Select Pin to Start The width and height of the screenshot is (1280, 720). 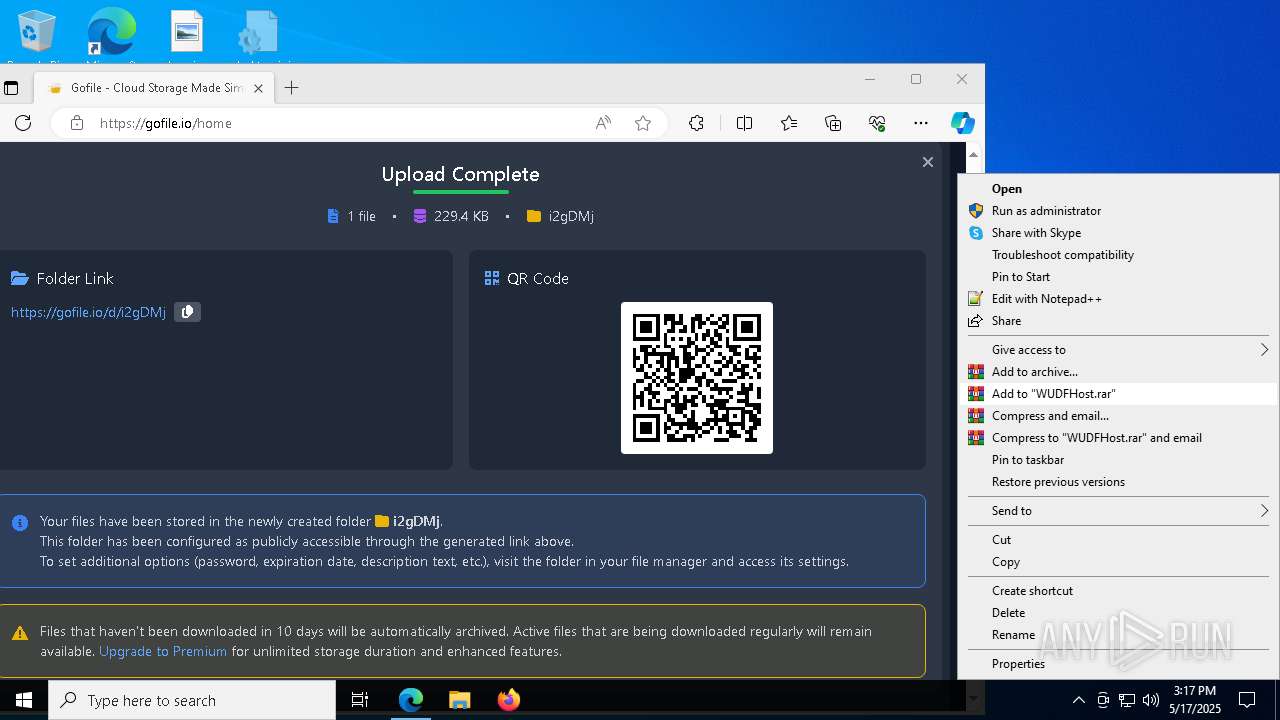coord(1118,277)
